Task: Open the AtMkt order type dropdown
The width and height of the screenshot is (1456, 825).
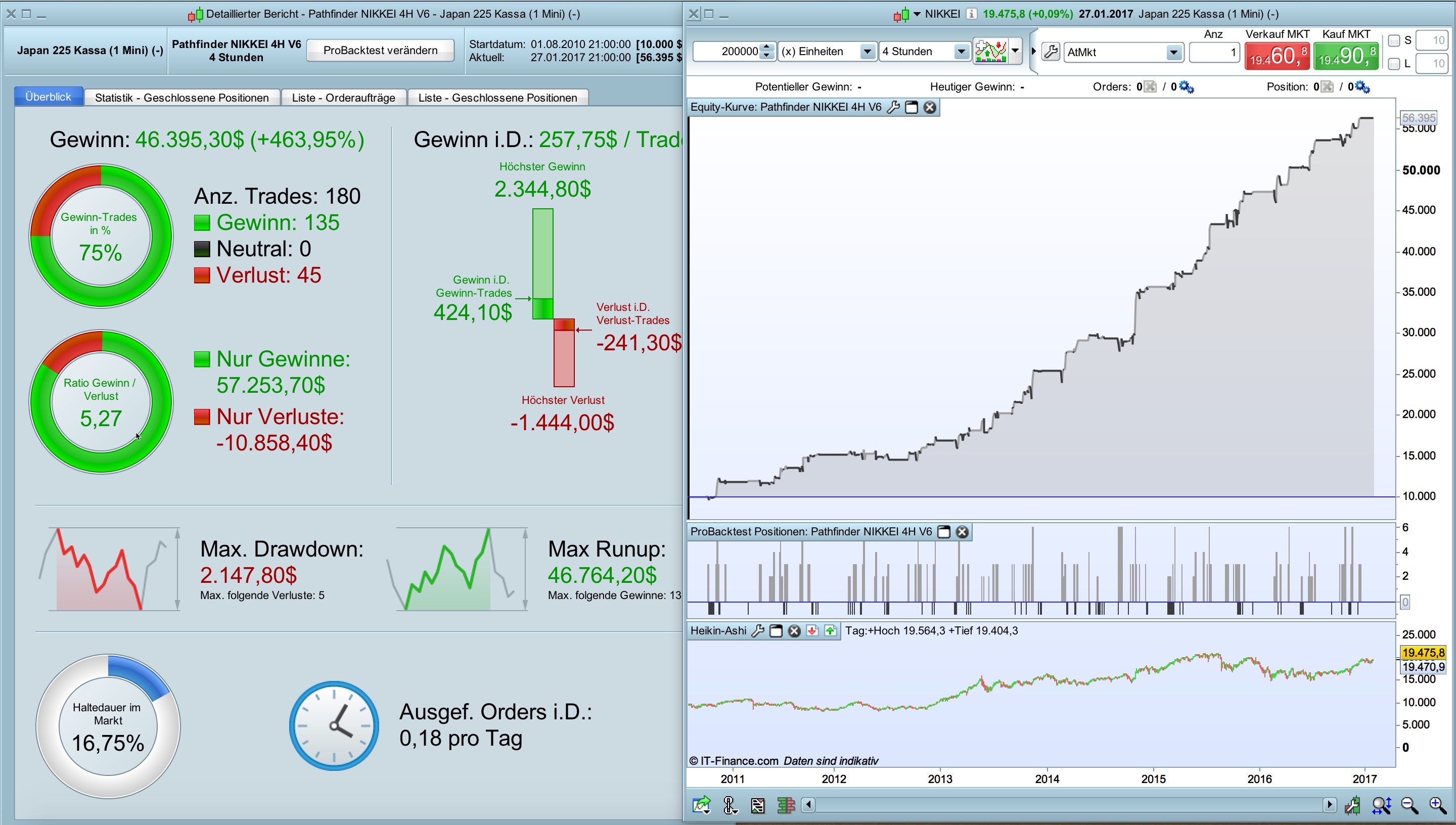Action: 1173,52
